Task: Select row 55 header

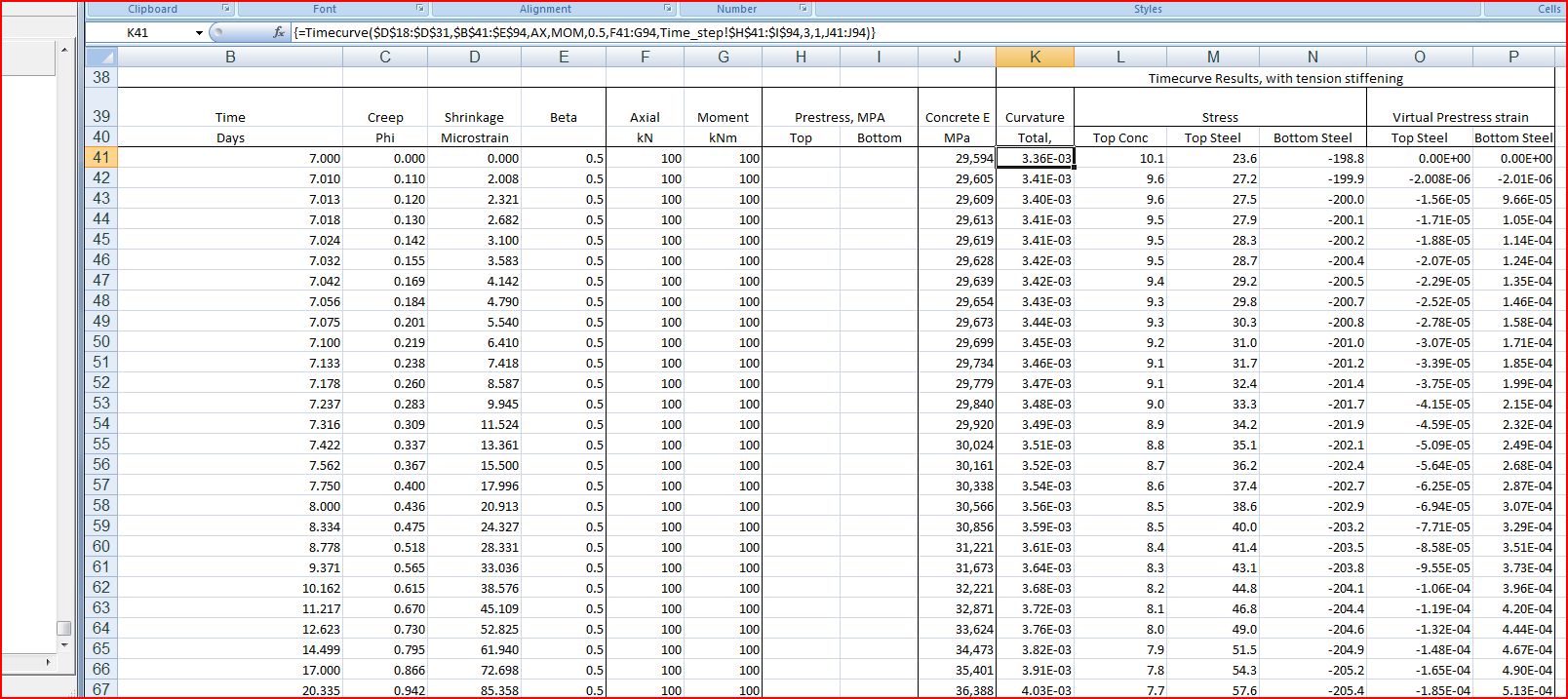Action: click(100, 444)
